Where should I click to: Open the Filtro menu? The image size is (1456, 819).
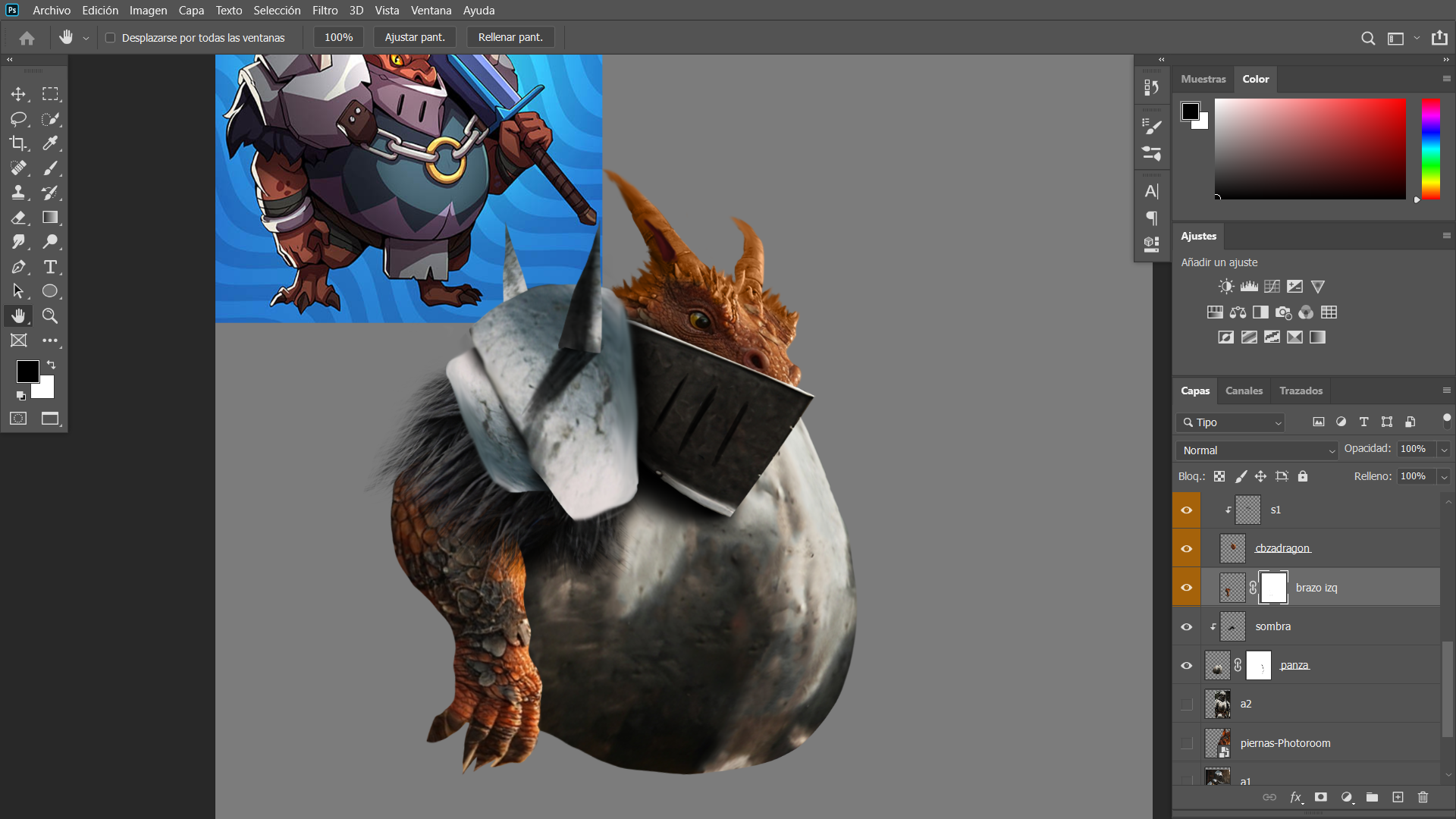click(325, 11)
